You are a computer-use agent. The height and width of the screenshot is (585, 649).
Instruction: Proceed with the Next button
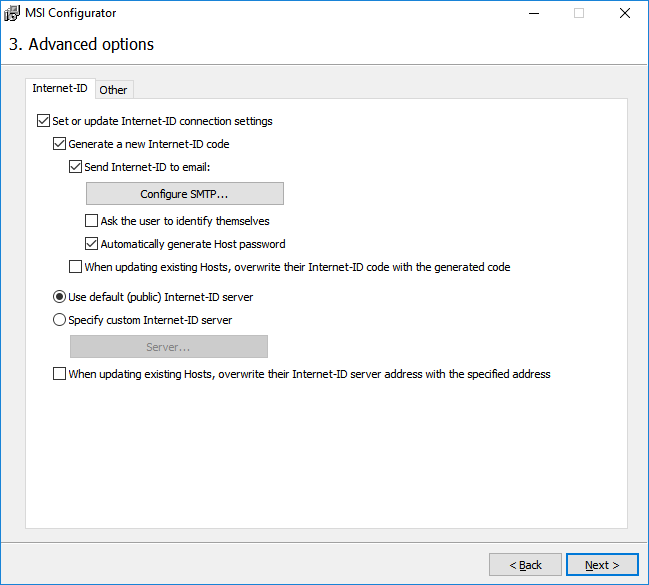[x=601, y=564]
